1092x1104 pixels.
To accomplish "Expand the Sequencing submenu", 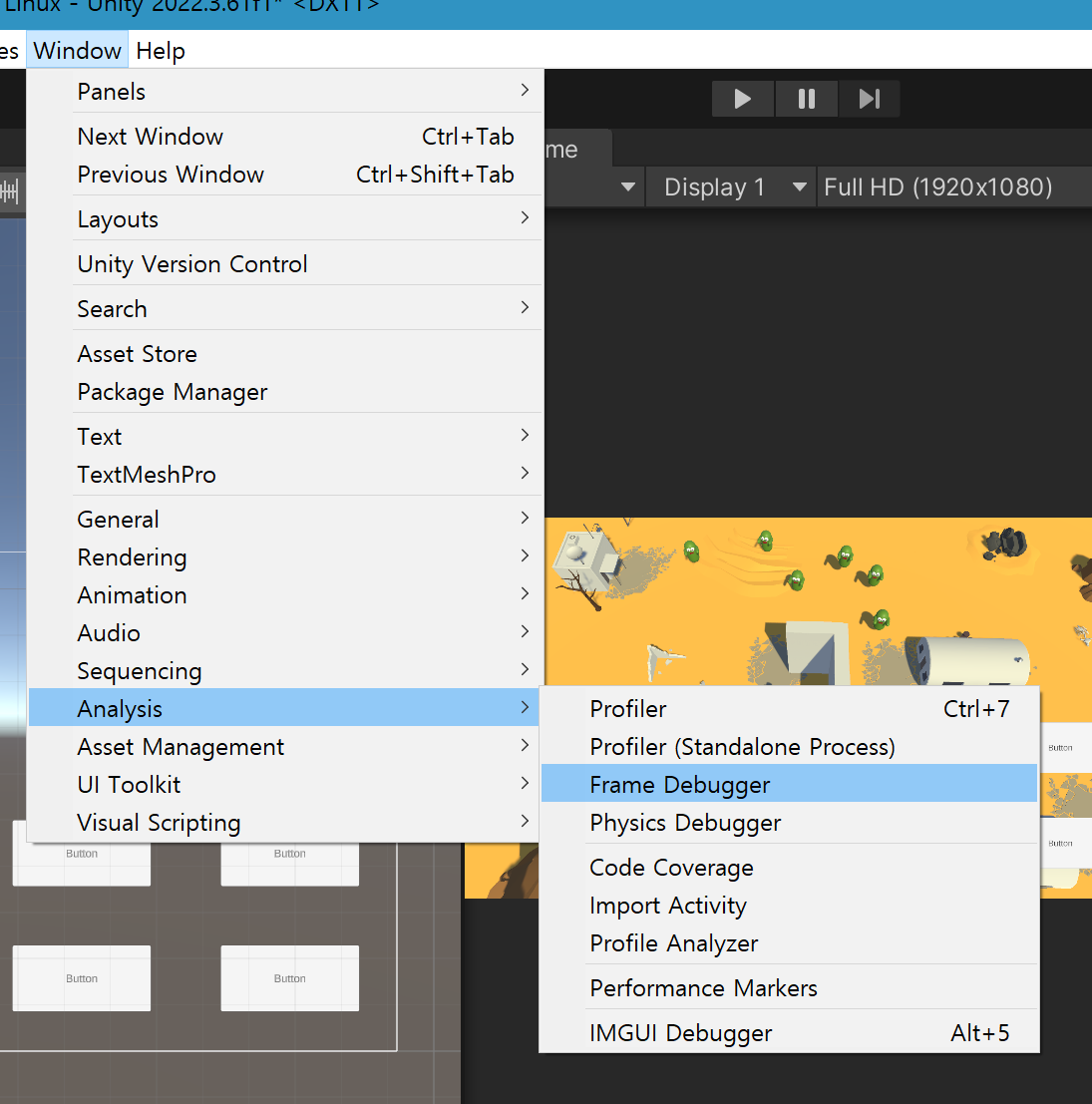I will point(285,672).
